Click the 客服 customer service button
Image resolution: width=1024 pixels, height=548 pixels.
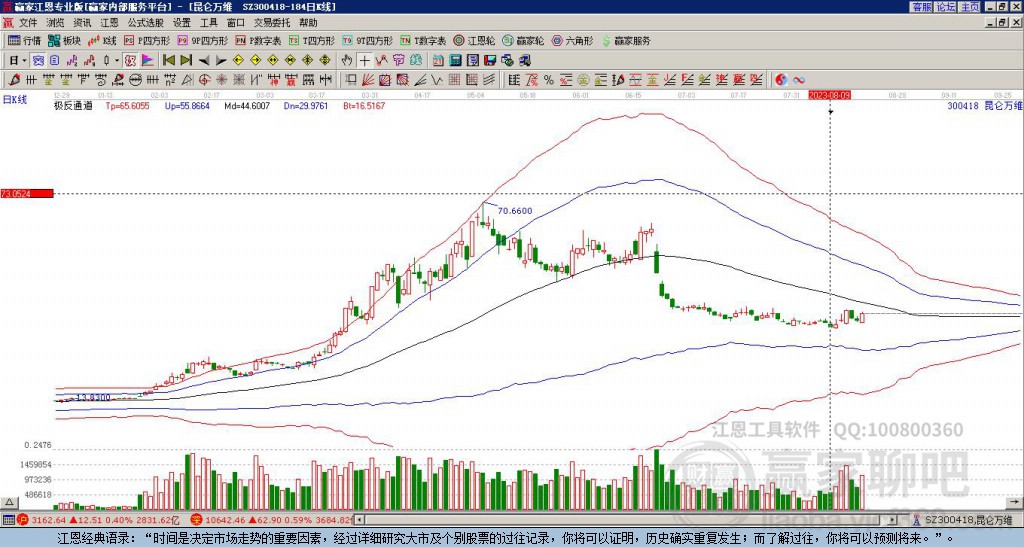tap(921, 6)
